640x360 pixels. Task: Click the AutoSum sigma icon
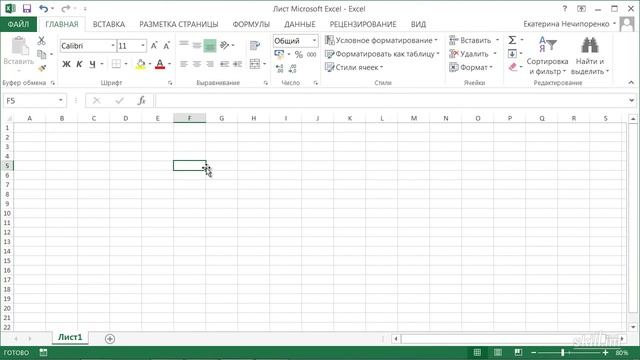pos(512,40)
